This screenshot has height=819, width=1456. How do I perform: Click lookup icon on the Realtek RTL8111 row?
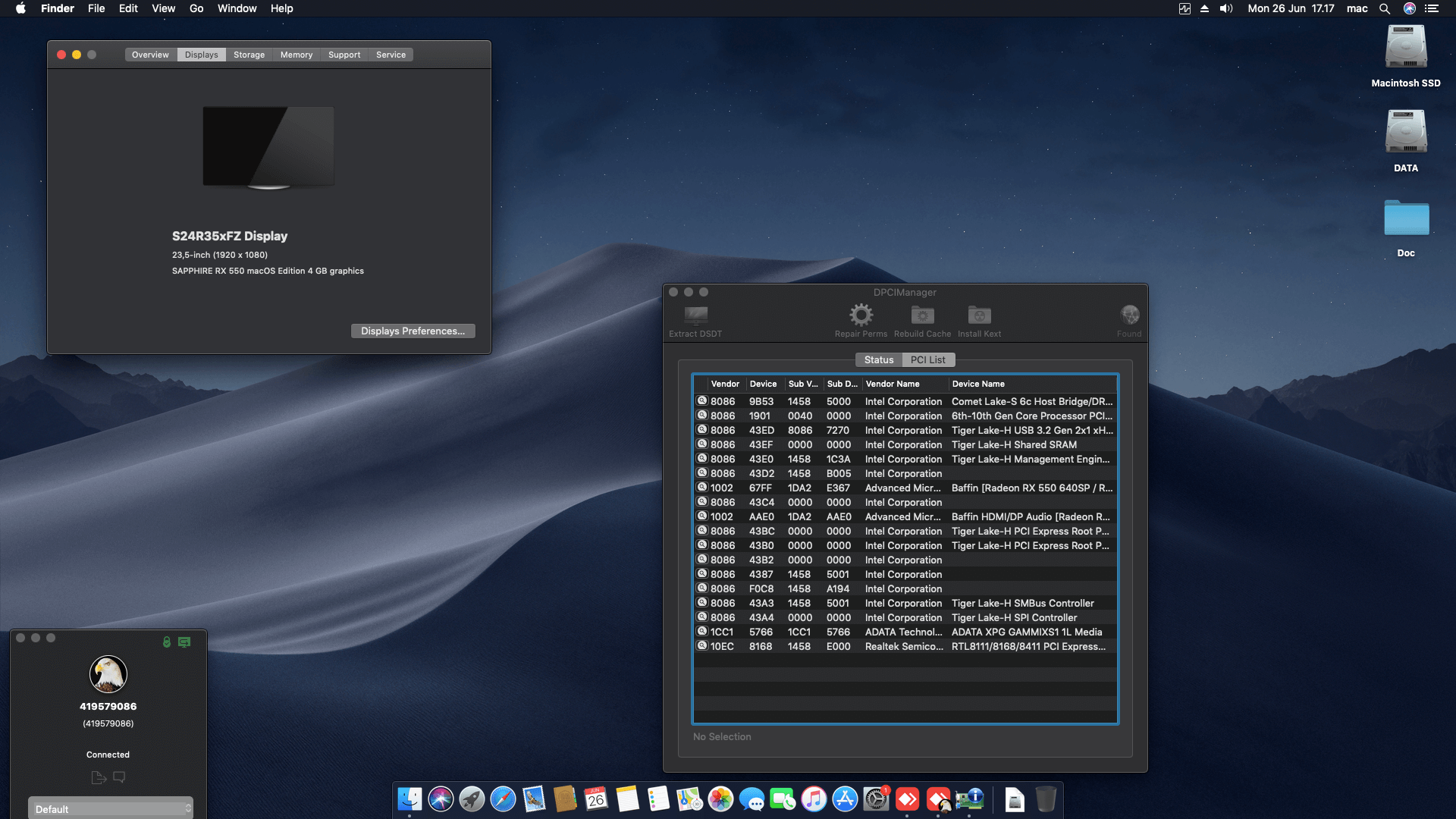(x=702, y=646)
